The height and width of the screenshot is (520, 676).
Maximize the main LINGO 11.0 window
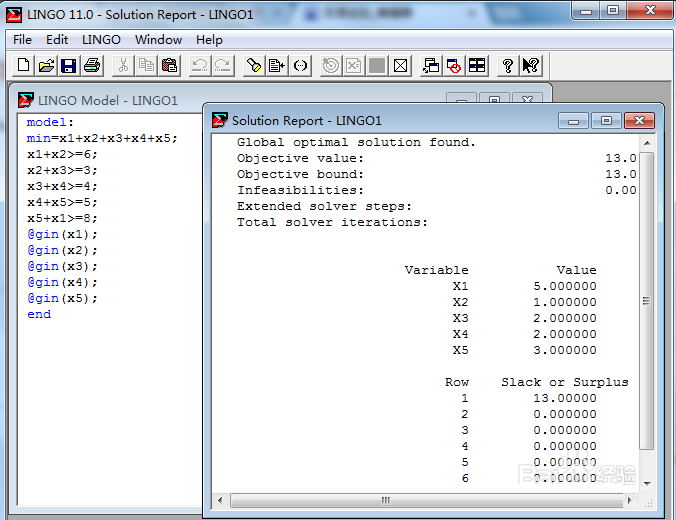pos(613,10)
